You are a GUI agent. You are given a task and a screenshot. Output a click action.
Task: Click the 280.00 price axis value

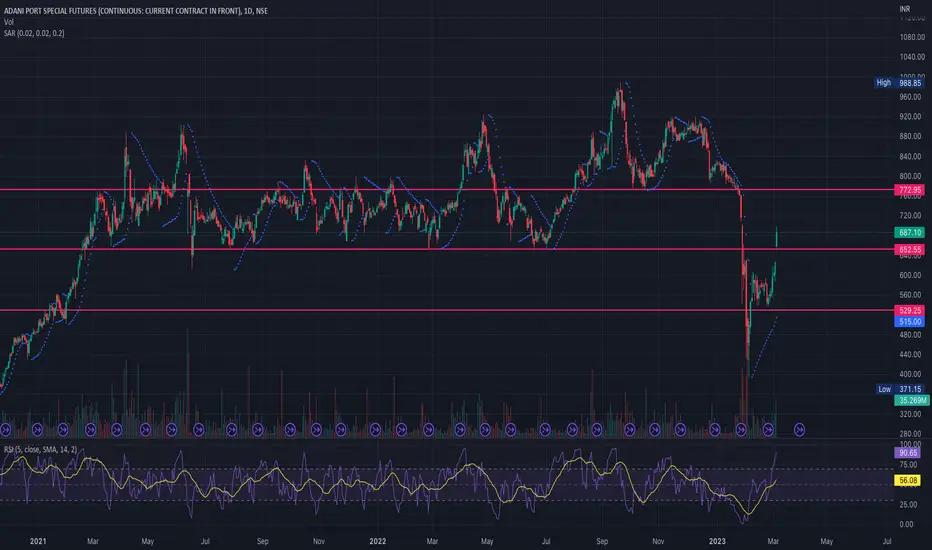tap(910, 434)
